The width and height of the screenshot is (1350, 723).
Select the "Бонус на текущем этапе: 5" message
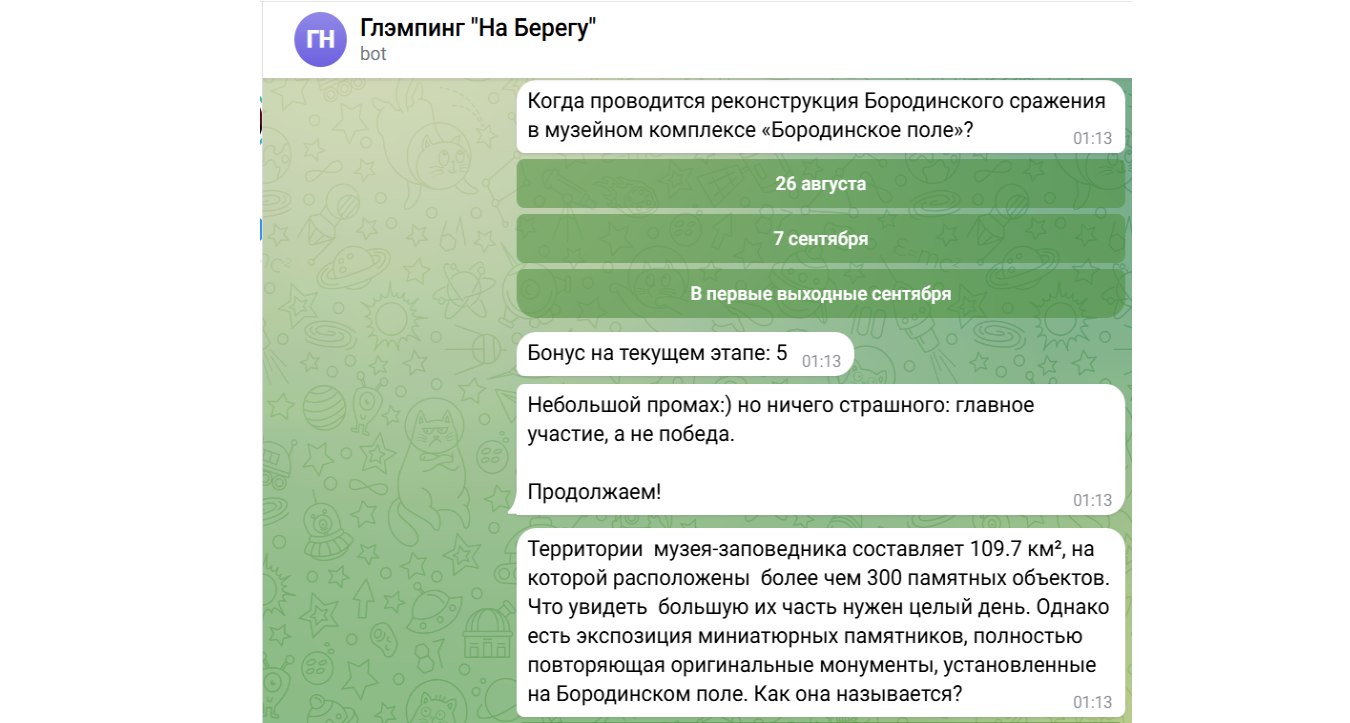657,353
